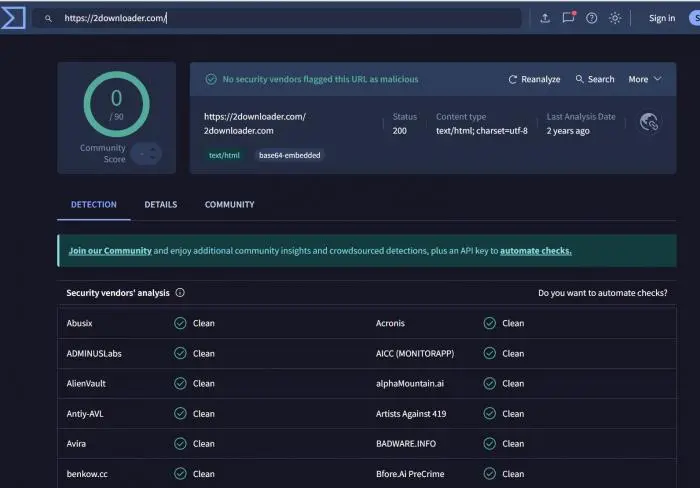Click the base64-embedded tag
This screenshot has height=488, width=700.
point(289,155)
